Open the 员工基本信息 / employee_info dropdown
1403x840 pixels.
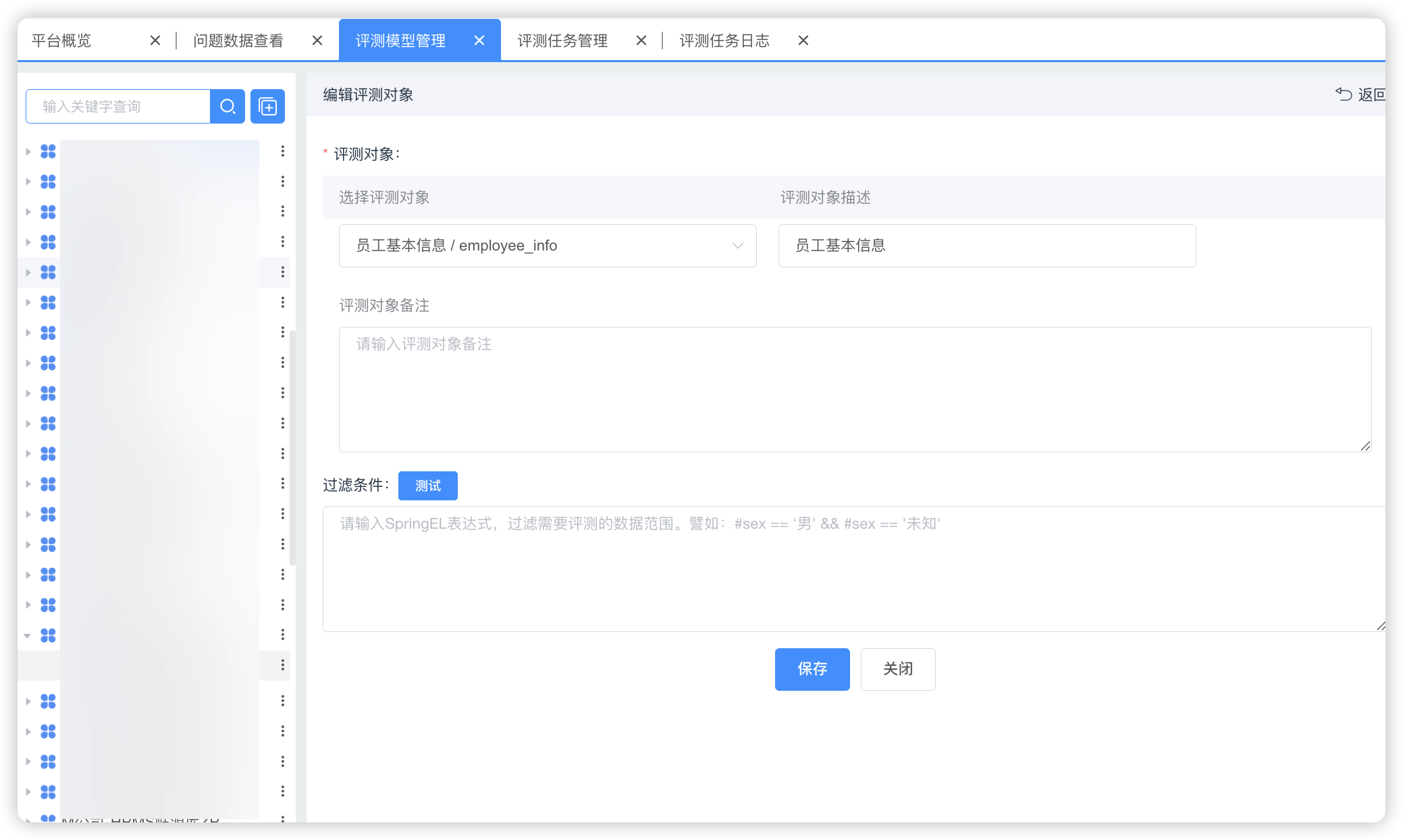tap(547, 246)
